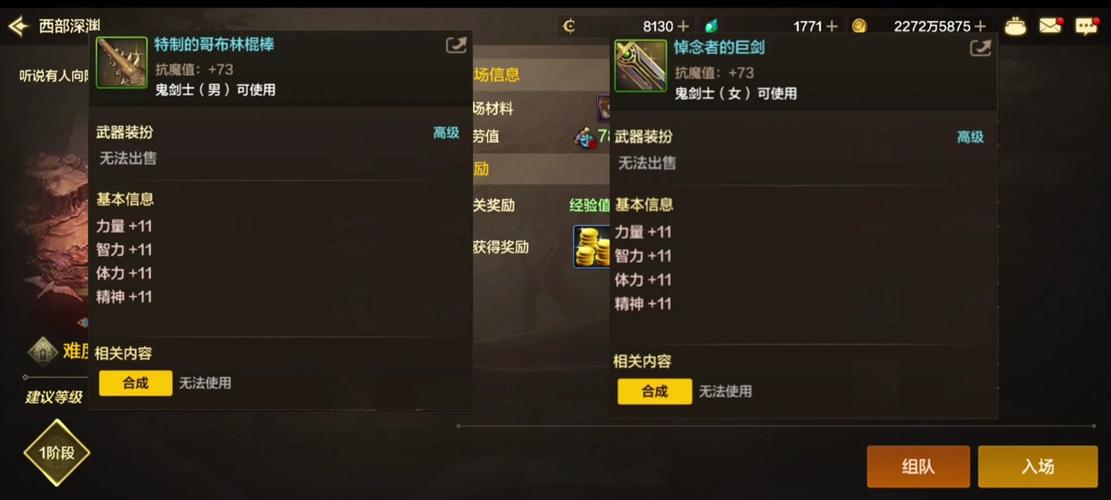Click the gold coins reward icon
The image size is (1111, 500).
(592, 246)
